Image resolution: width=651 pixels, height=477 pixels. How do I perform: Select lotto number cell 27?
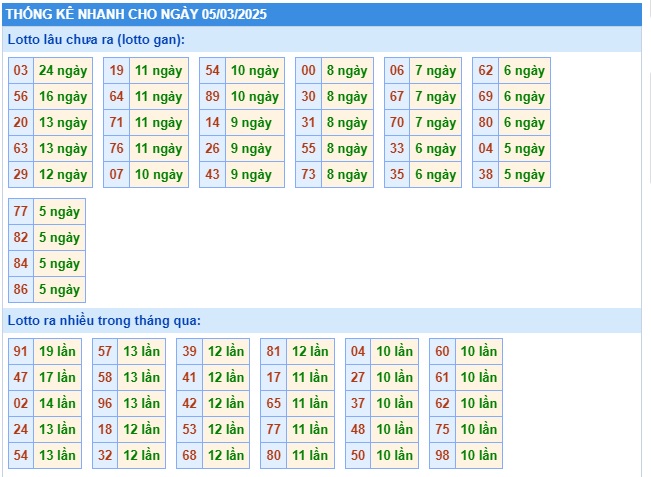click(x=358, y=377)
